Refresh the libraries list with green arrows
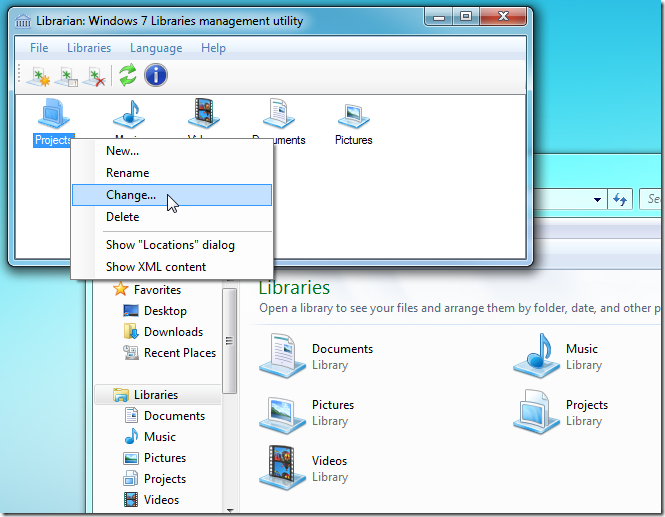This screenshot has height=517, width=665. pos(128,75)
